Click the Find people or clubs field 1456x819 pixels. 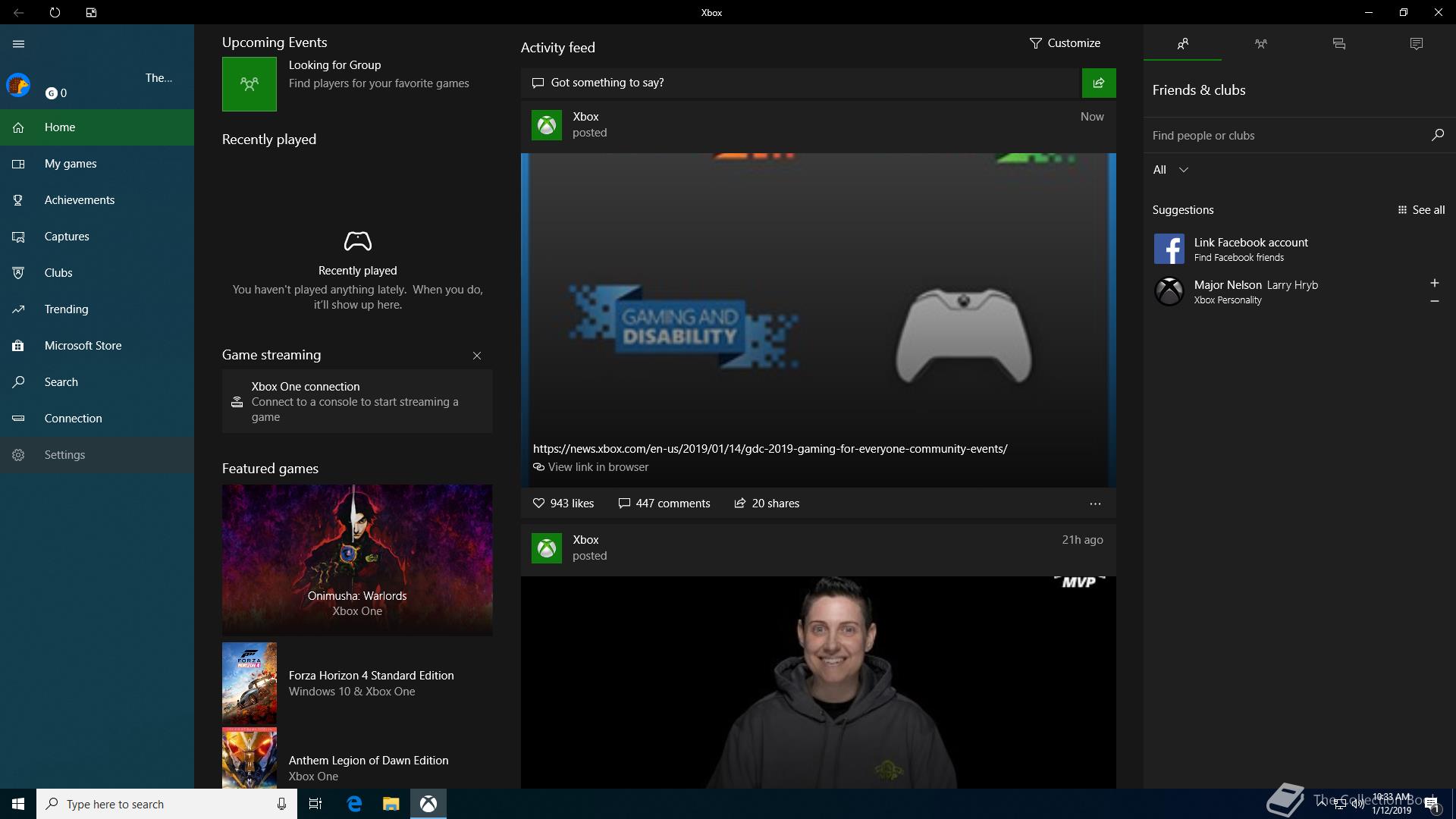1287,136
